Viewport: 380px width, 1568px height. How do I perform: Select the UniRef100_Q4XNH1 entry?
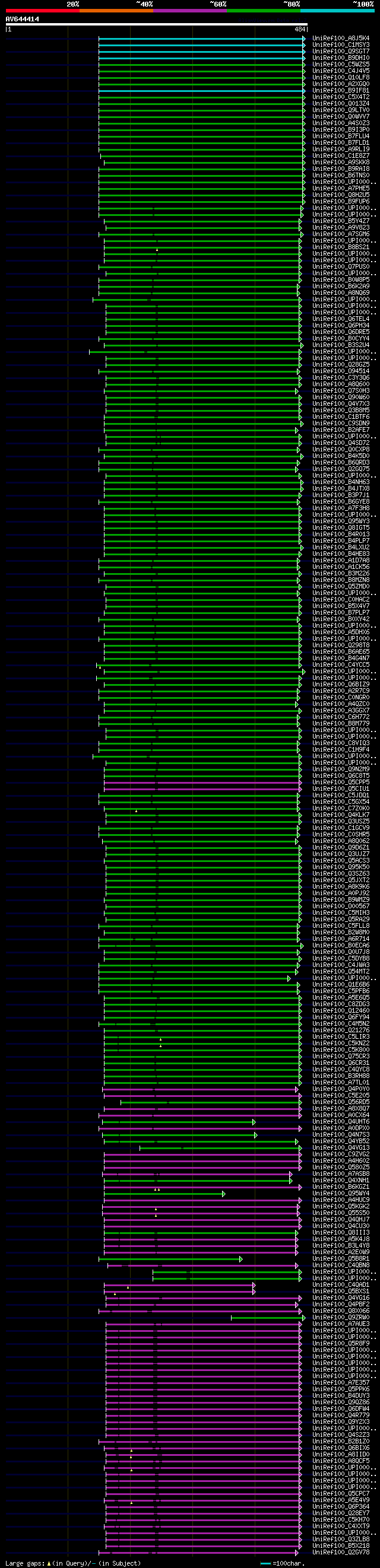click(x=341, y=1181)
